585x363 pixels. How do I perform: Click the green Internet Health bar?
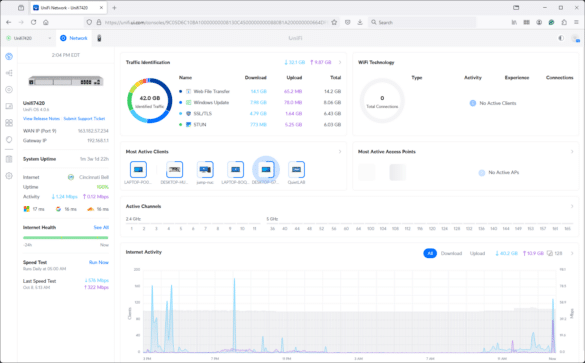[66, 237]
